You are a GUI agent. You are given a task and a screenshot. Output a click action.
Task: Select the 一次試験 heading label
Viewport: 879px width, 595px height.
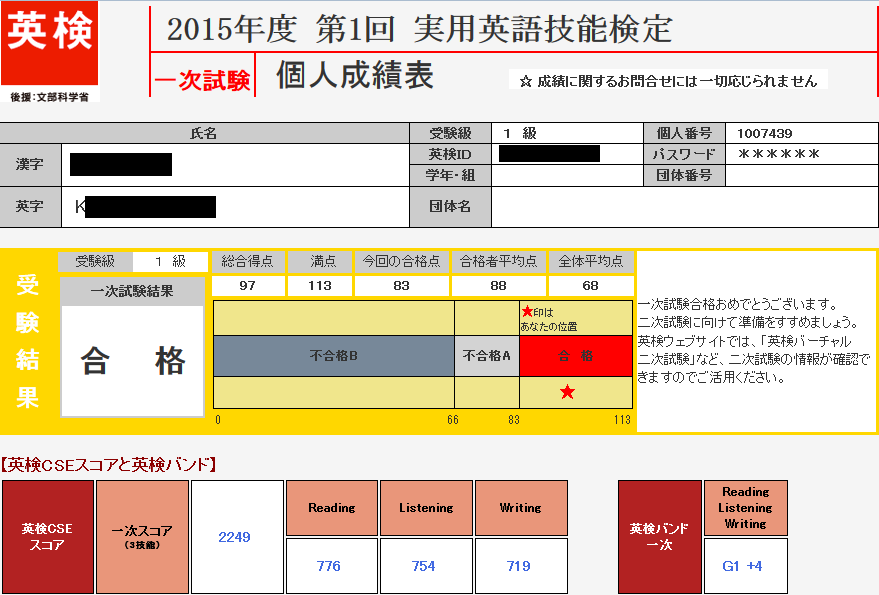click(x=202, y=80)
